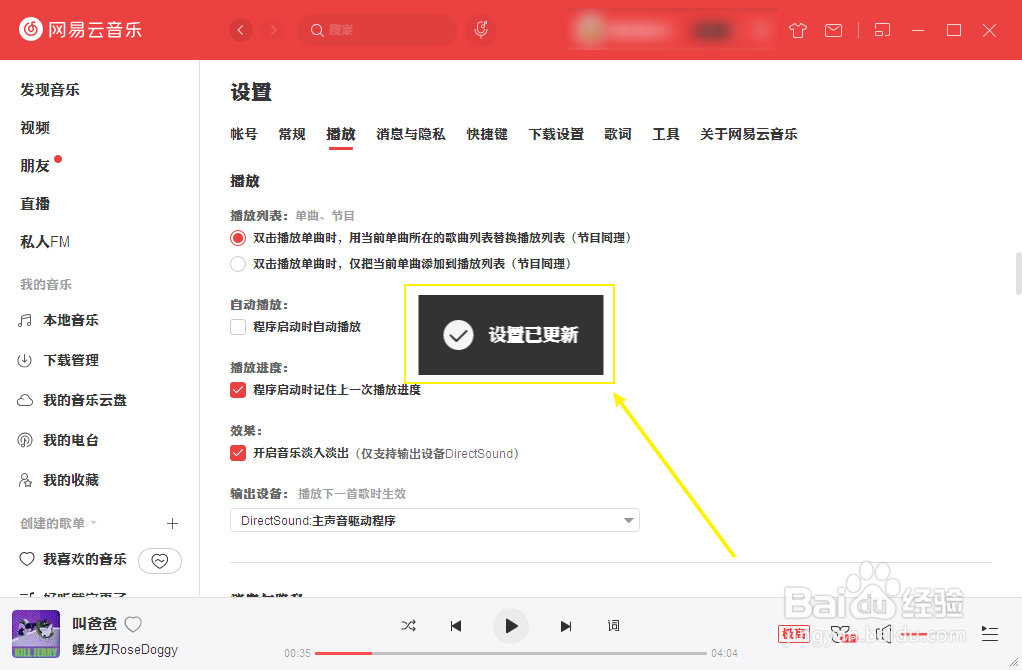Open 关于网易云音乐 settings tab
This screenshot has height=670, width=1022.
749,134
